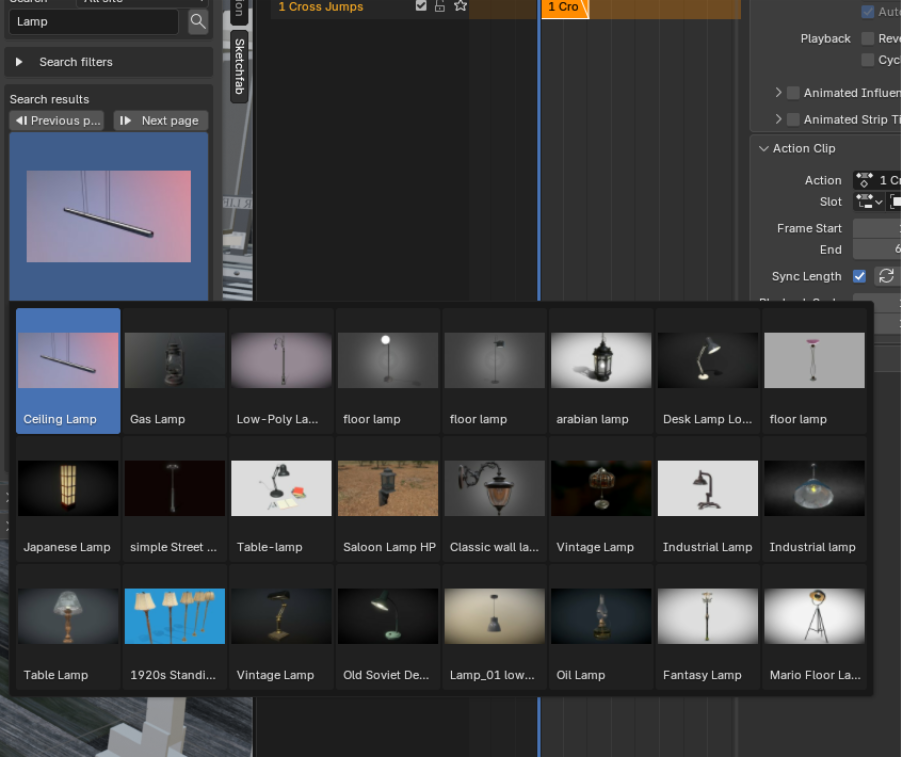Expand the Animated Influence settings
Screen dimensions: 901x757
[779, 92]
